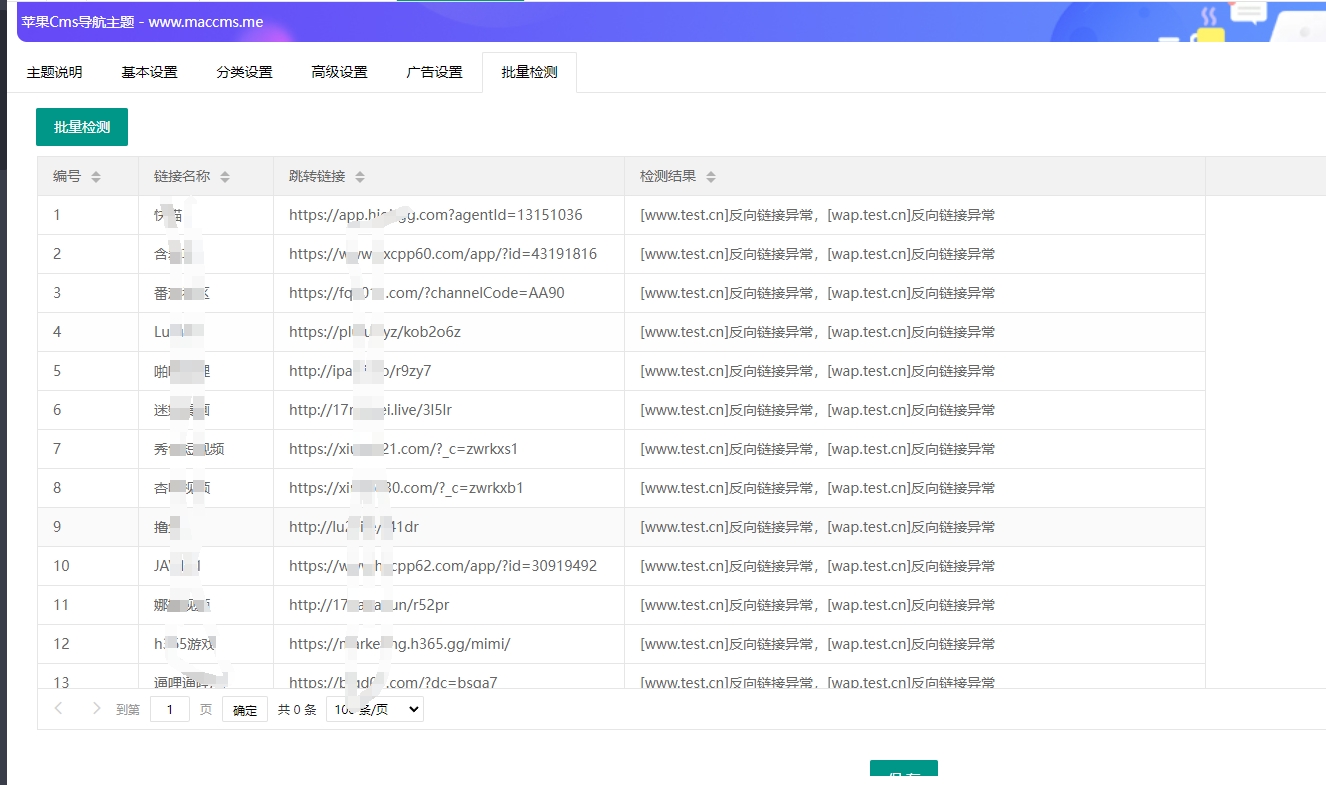Go to the previous page with the left arrow
Image resolution: width=1326 pixels, height=785 pixels.
(x=59, y=708)
